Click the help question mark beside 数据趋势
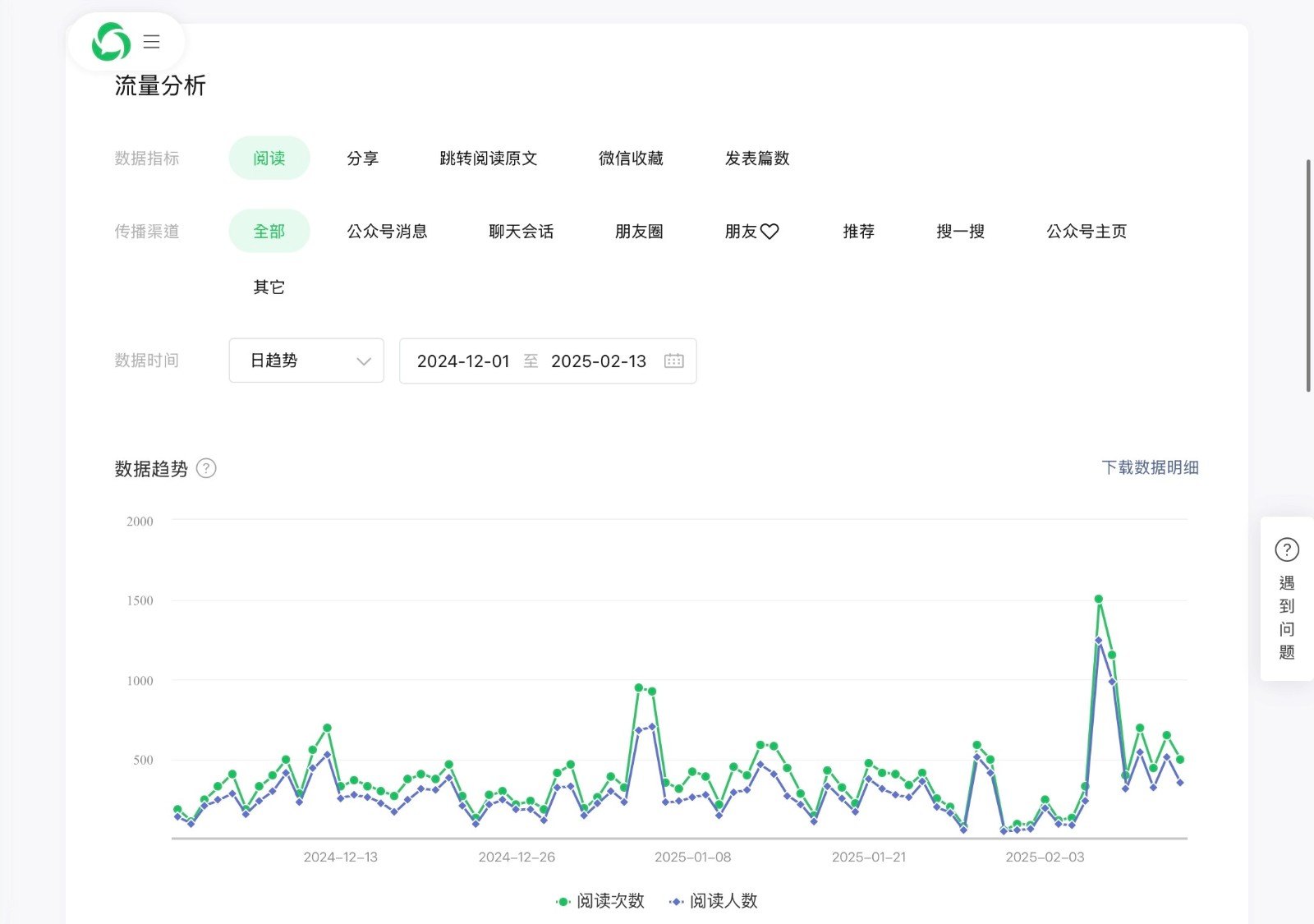This screenshot has height=924, width=1314. (206, 468)
